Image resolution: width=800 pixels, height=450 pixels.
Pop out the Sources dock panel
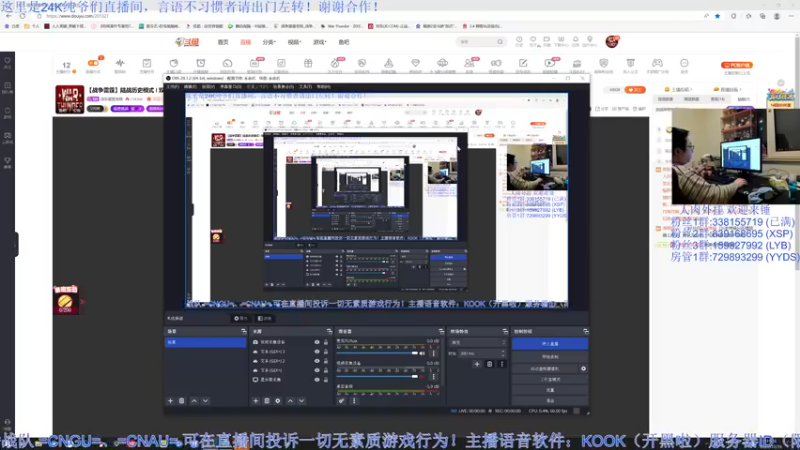(329, 332)
